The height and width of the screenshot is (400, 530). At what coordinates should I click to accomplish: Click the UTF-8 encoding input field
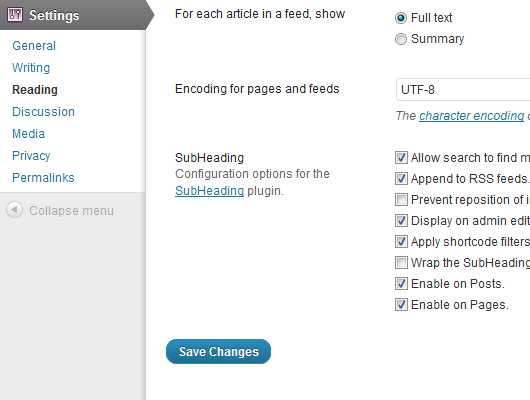click(x=463, y=90)
